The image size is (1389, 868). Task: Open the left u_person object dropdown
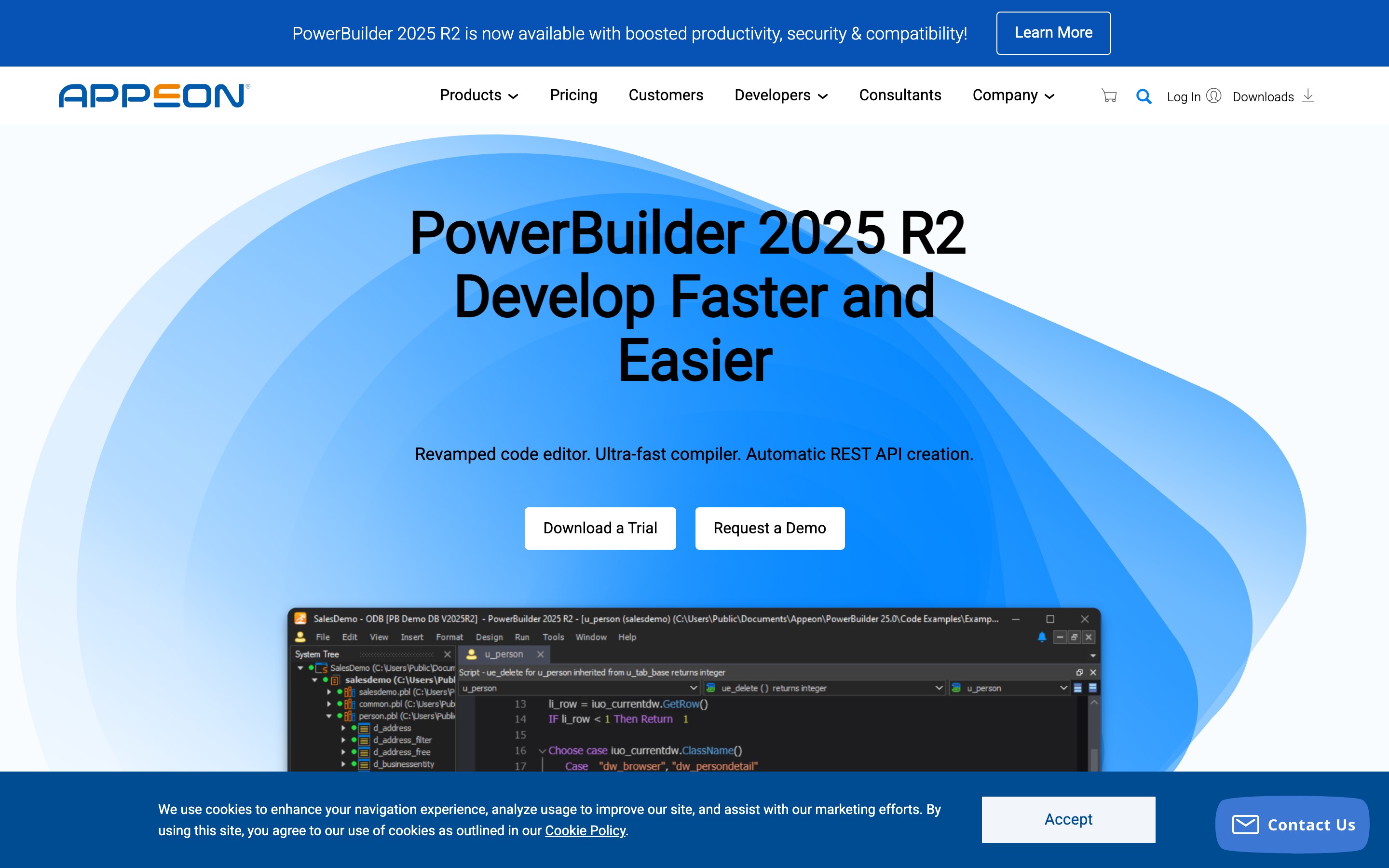[580, 688]
